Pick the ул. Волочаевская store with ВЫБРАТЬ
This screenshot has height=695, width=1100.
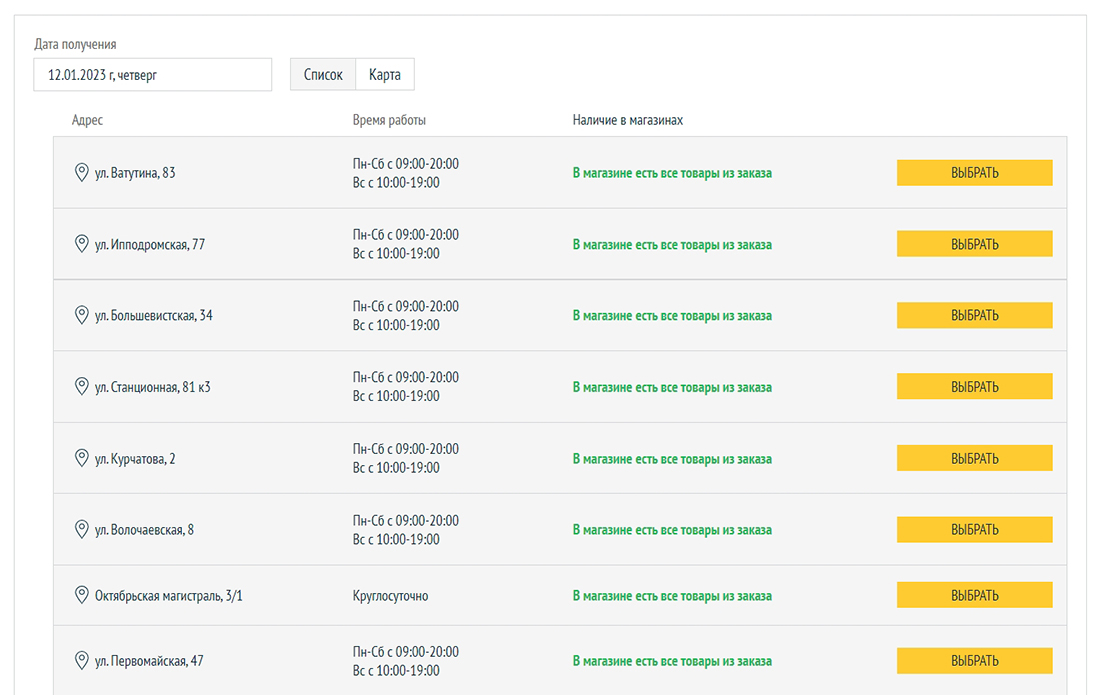pyautogui.click(x=974, y=530)
